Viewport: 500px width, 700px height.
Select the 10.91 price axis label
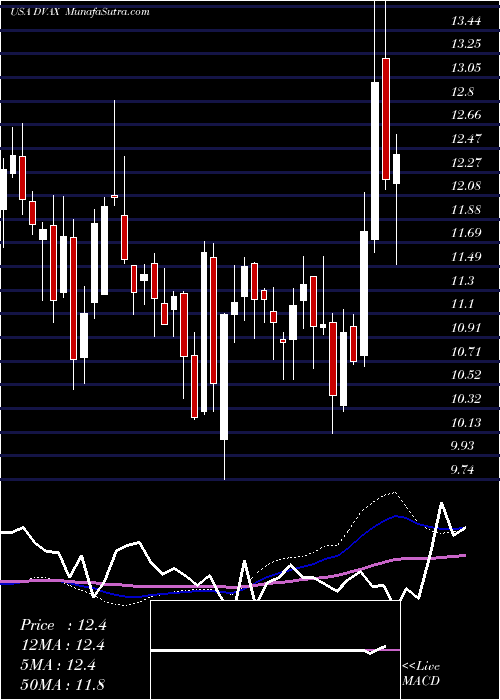point(467,328)
